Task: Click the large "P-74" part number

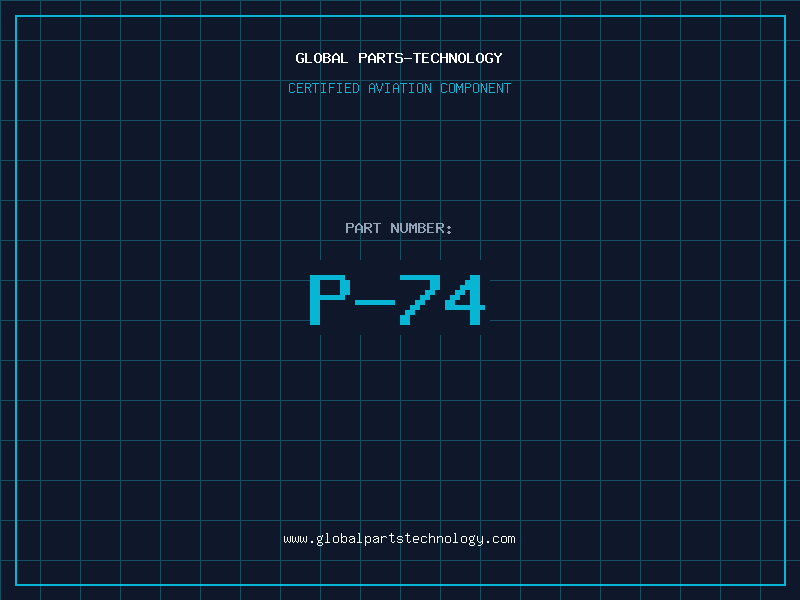Action: click(x=397, y=299)
